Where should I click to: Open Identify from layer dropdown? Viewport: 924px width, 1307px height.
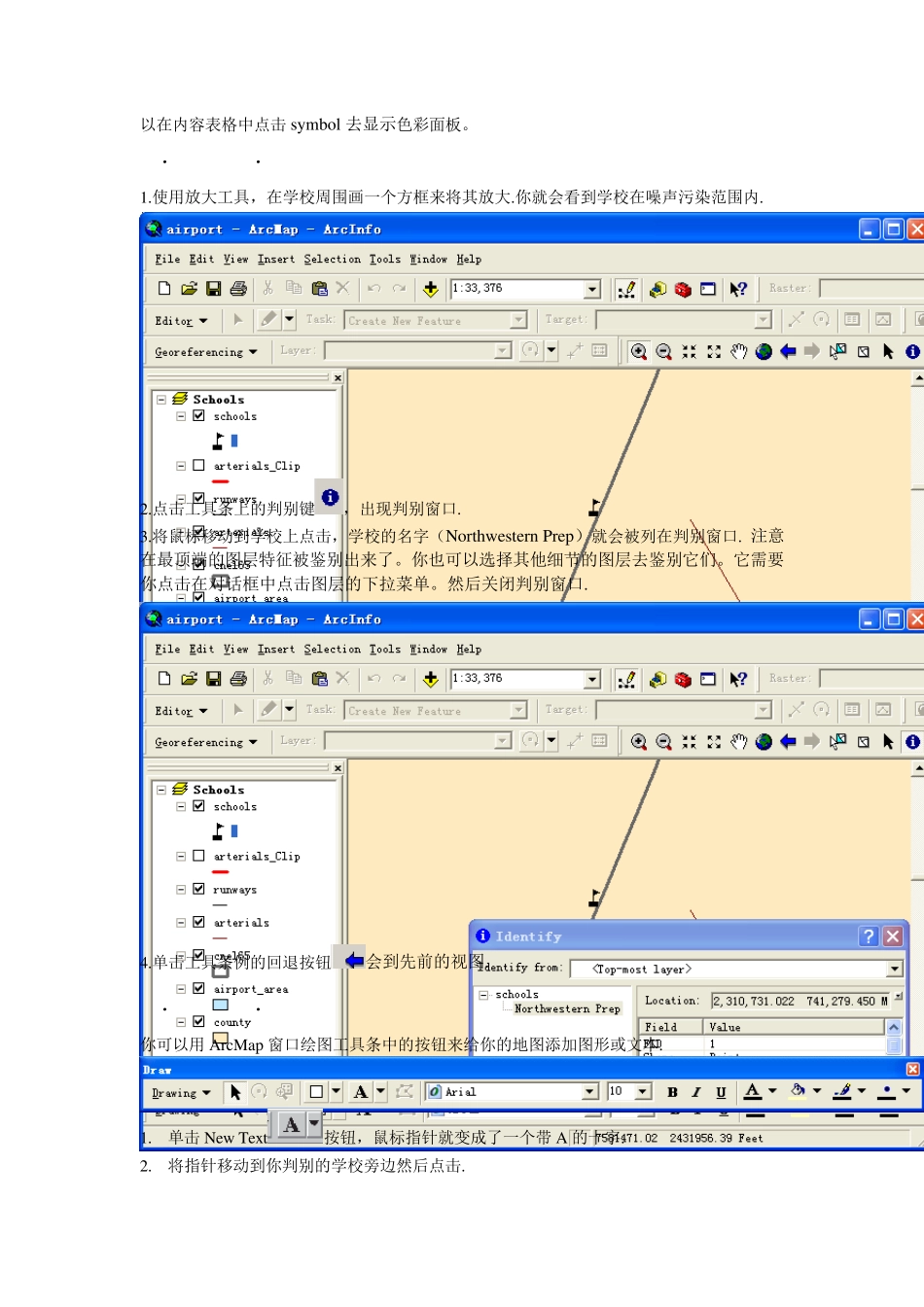(894, 969)
